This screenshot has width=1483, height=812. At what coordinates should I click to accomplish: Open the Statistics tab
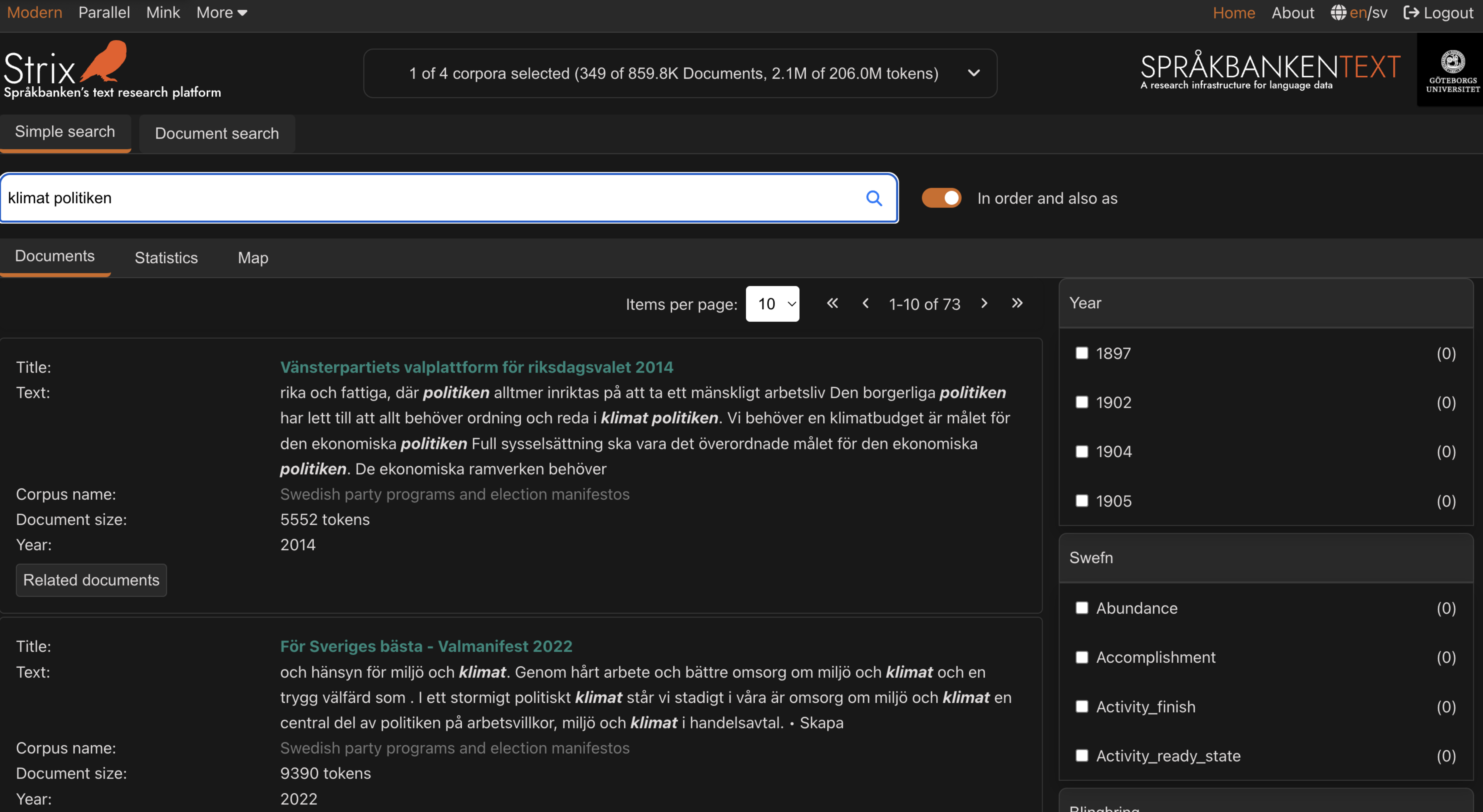click(166, 258)
